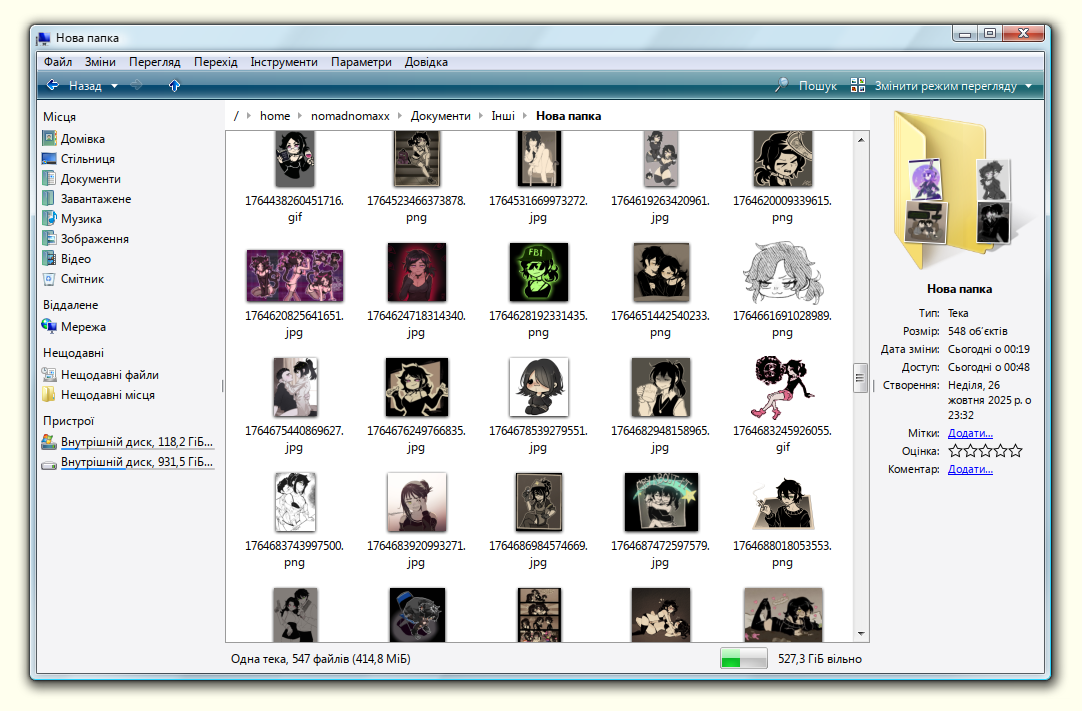The width and height of the screenshot is (1082, 711).
Task: Select file 1764661691028989.png
Action: coord(783,290)
